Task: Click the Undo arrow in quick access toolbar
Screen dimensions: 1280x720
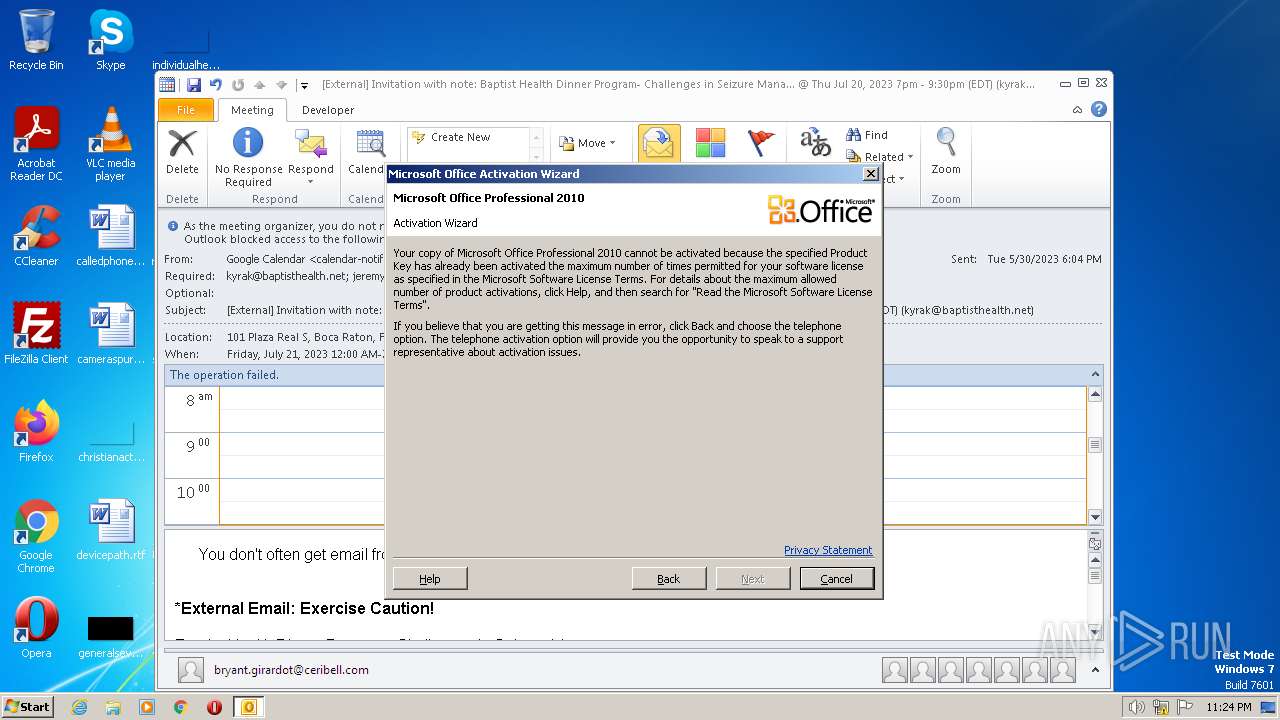Action: click(x=215, y=85)
